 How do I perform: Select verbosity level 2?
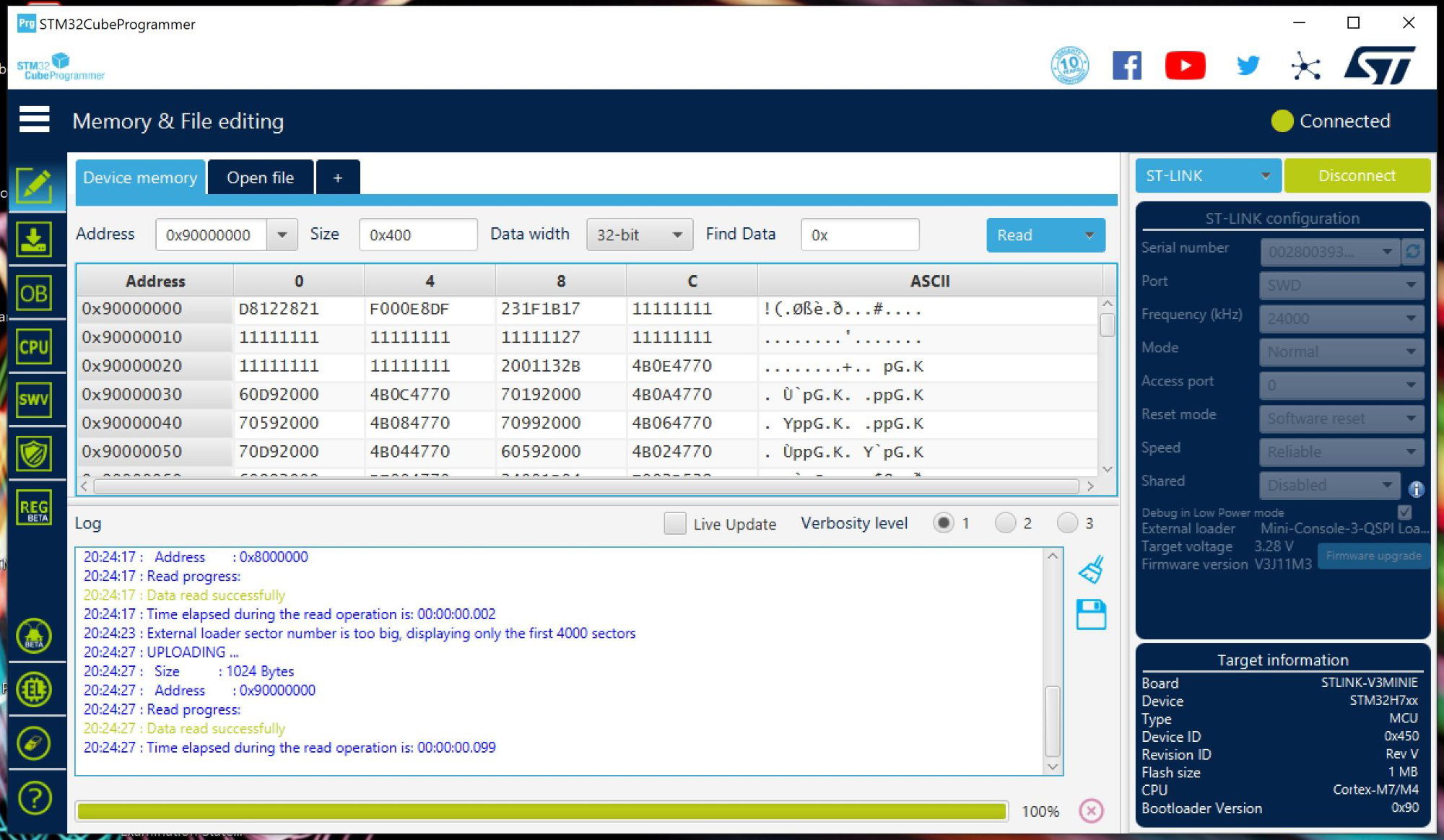point(1005,522)
